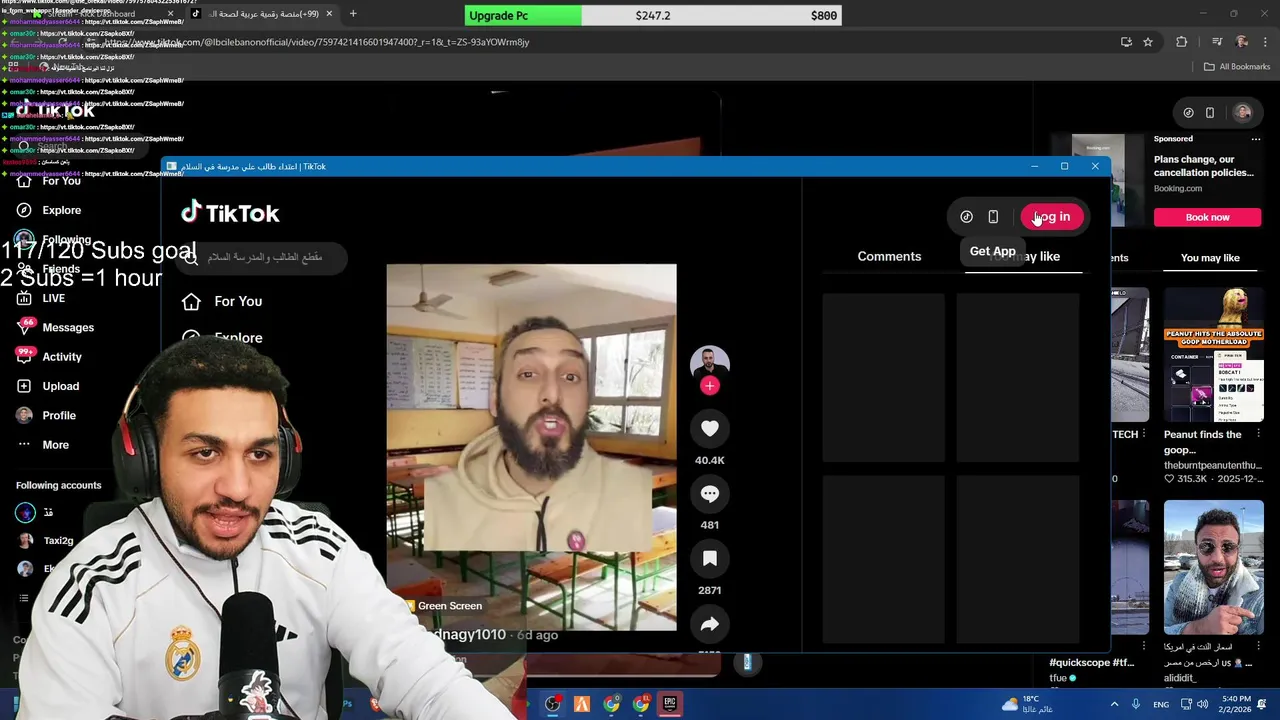The width and height of the screenshot is (1280, 720).
Task: Go to Explore in the background TikTok sidebar
Action: tap(49, 210)
